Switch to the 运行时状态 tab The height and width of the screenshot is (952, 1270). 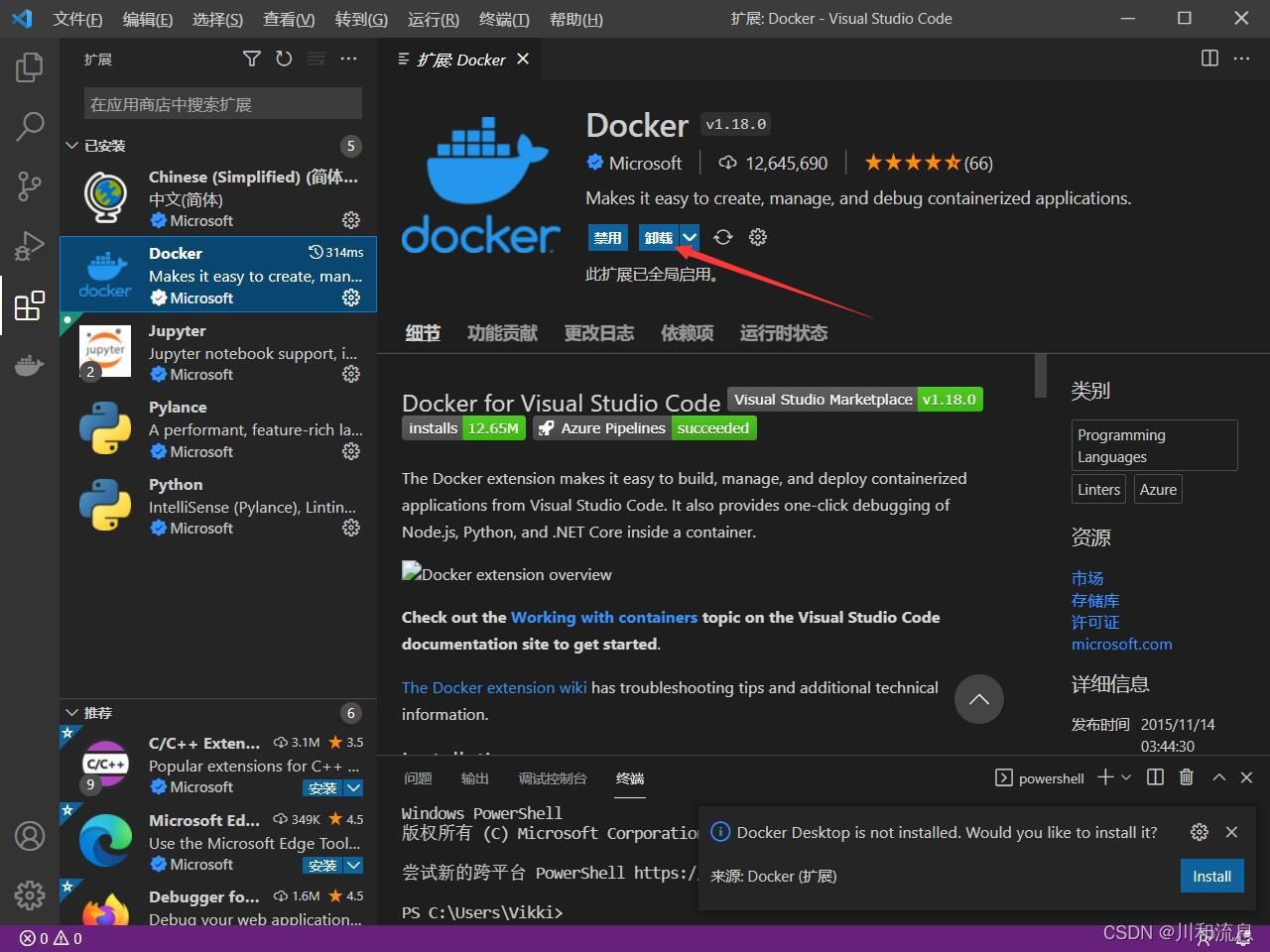click(x=784, y=333)
